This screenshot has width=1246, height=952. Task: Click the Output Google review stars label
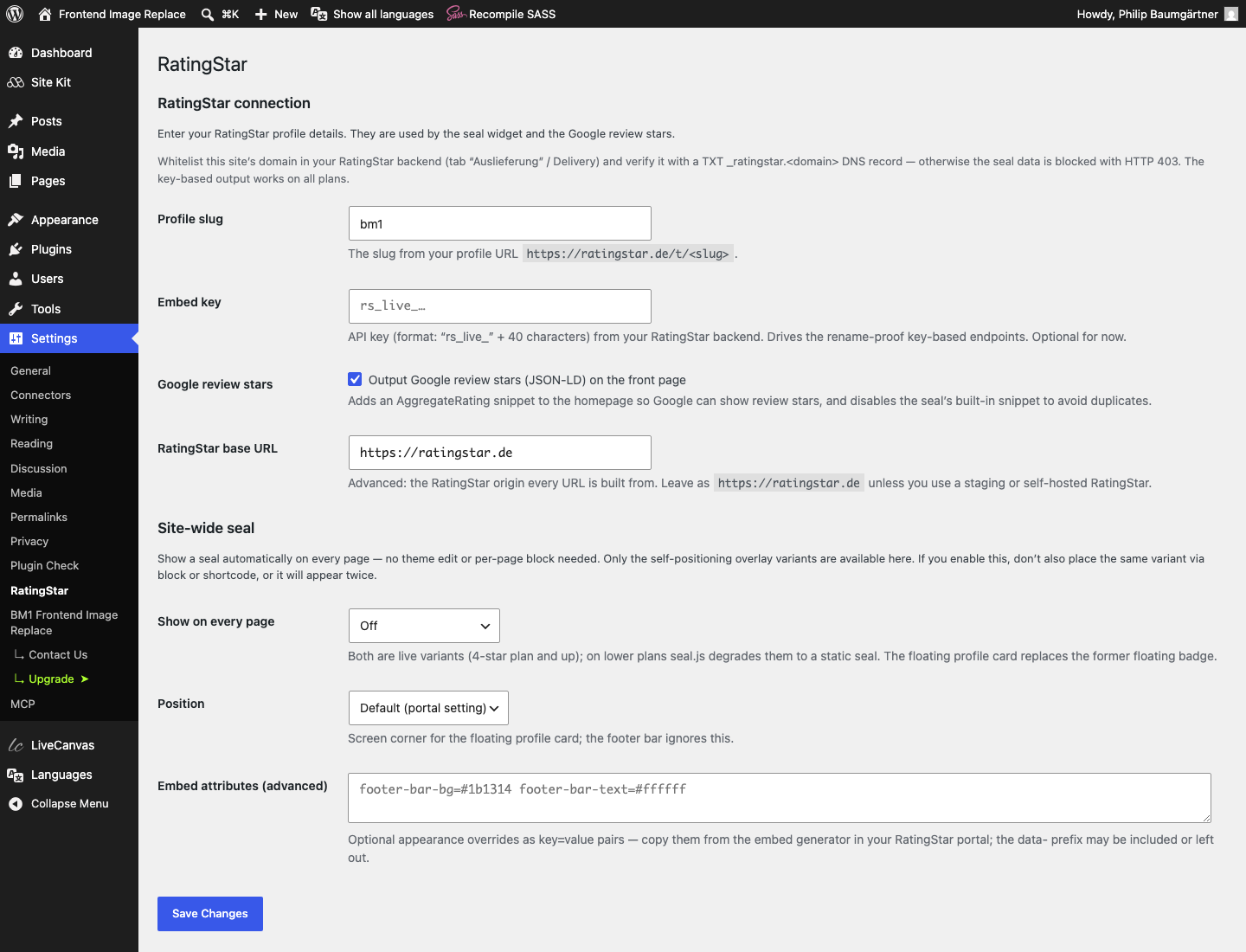pyautogui.click(x=527, y=380)
